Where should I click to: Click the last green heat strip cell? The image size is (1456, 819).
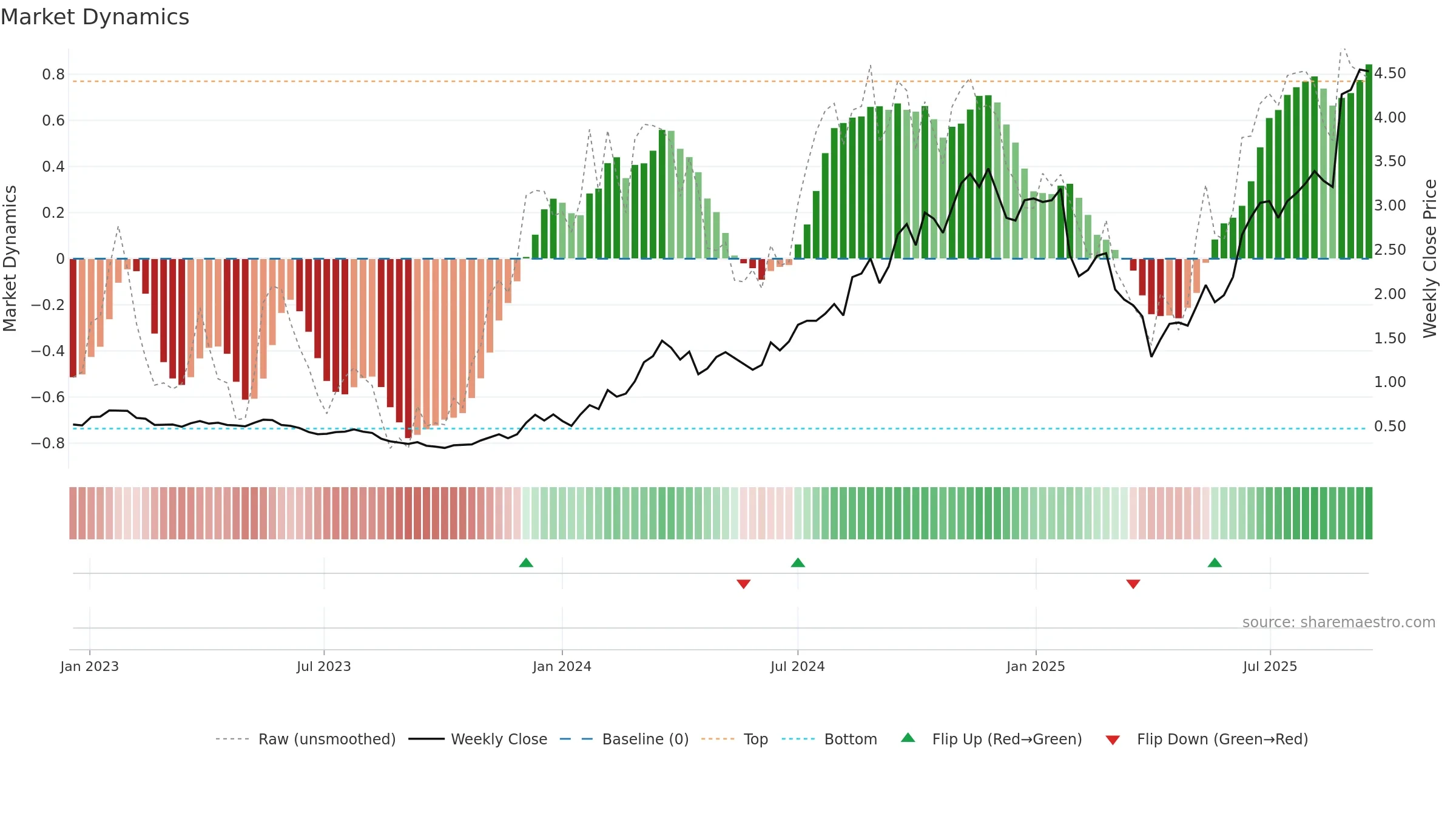tap(1369, 513)
